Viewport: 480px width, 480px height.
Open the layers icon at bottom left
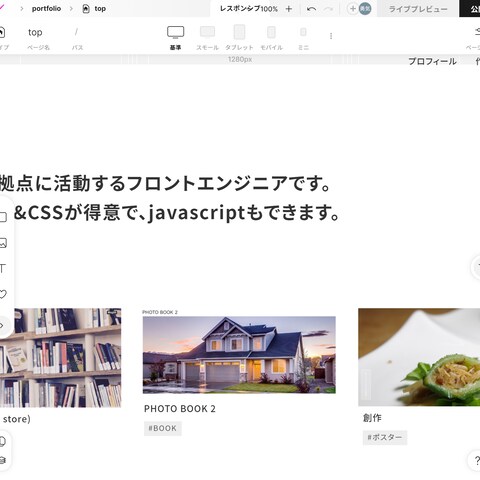[x=3, y=460]
